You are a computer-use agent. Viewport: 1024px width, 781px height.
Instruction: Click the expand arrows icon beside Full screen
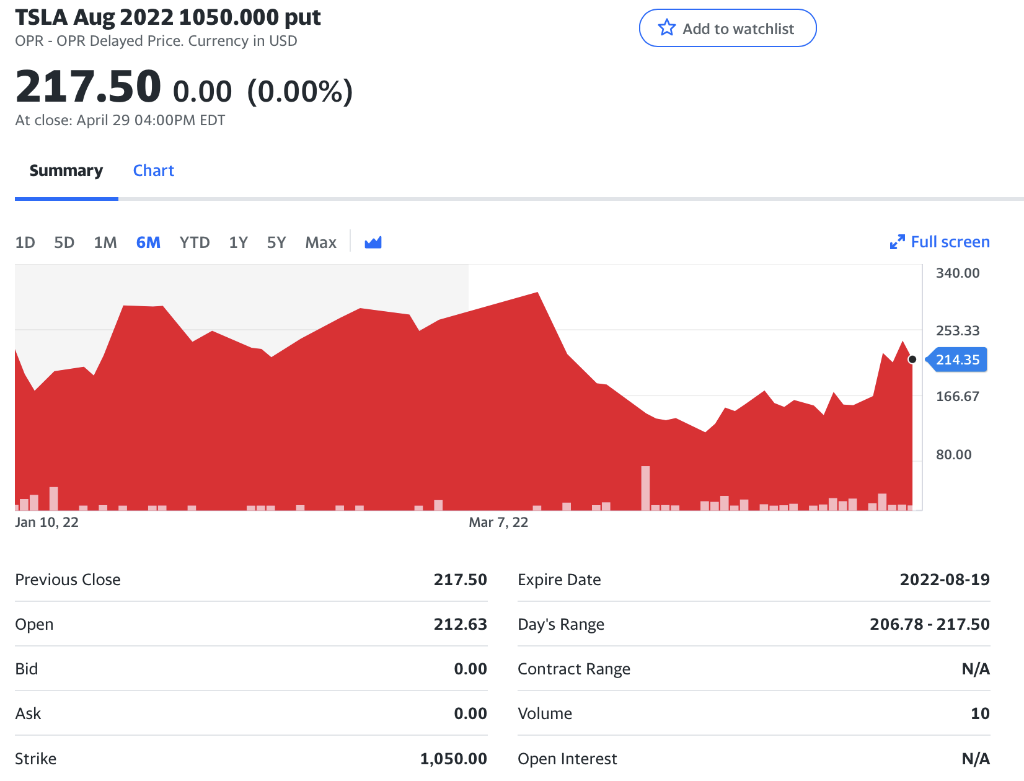[x=897, y=242]
